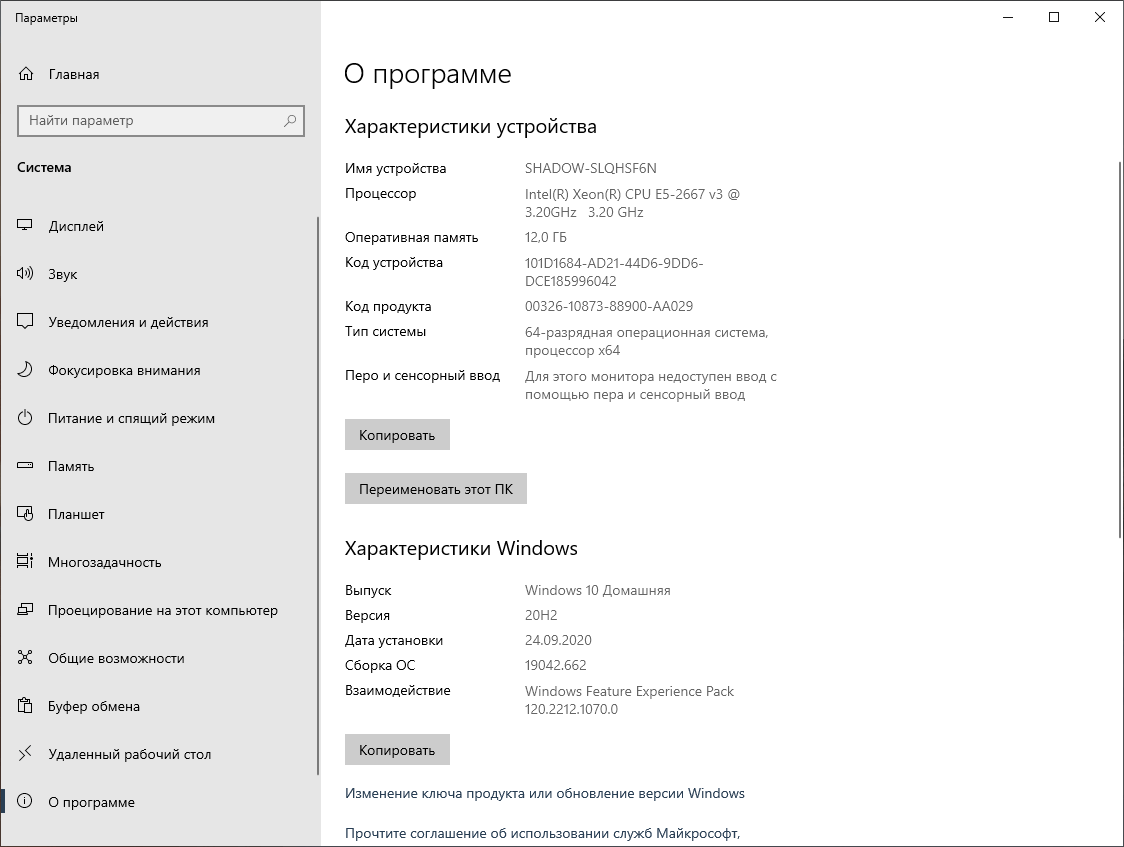This screenshot has height=847, width=1124.
Task: Click the search magnifier in settings search
Action: tap(290, 121)
